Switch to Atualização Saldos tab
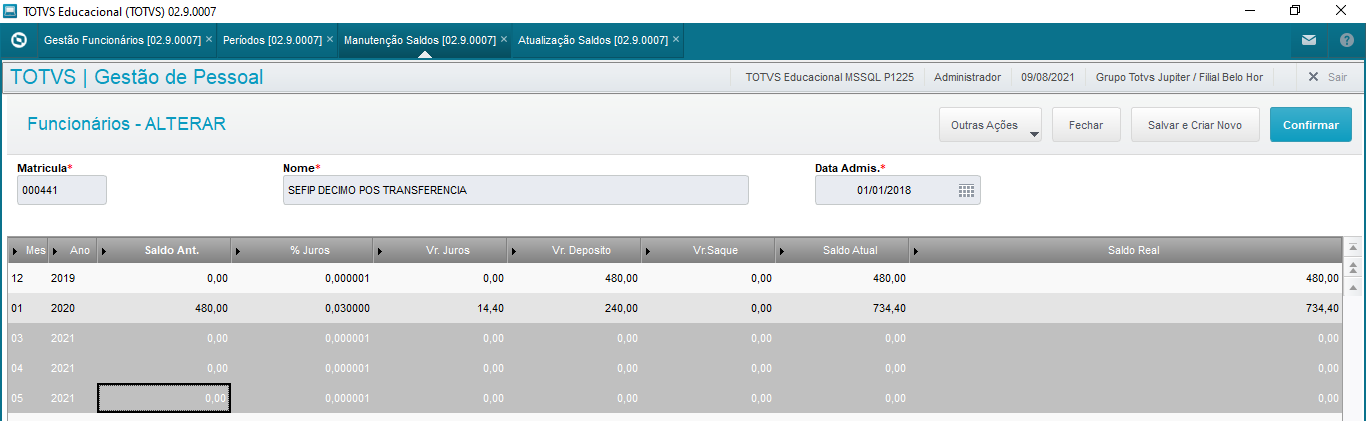1366x421 pixels. pyautogui.click(x=593, y=40)
